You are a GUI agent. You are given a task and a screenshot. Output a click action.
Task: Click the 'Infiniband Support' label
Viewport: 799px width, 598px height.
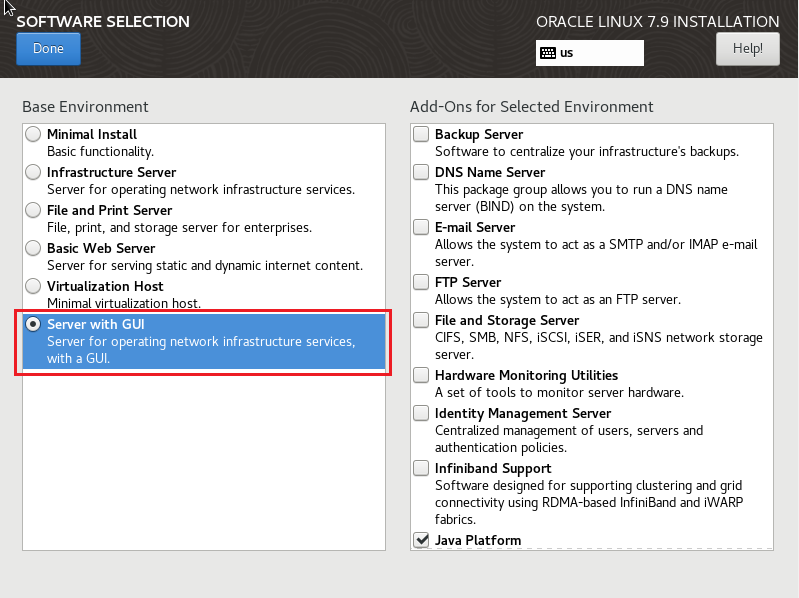[493, 468]
